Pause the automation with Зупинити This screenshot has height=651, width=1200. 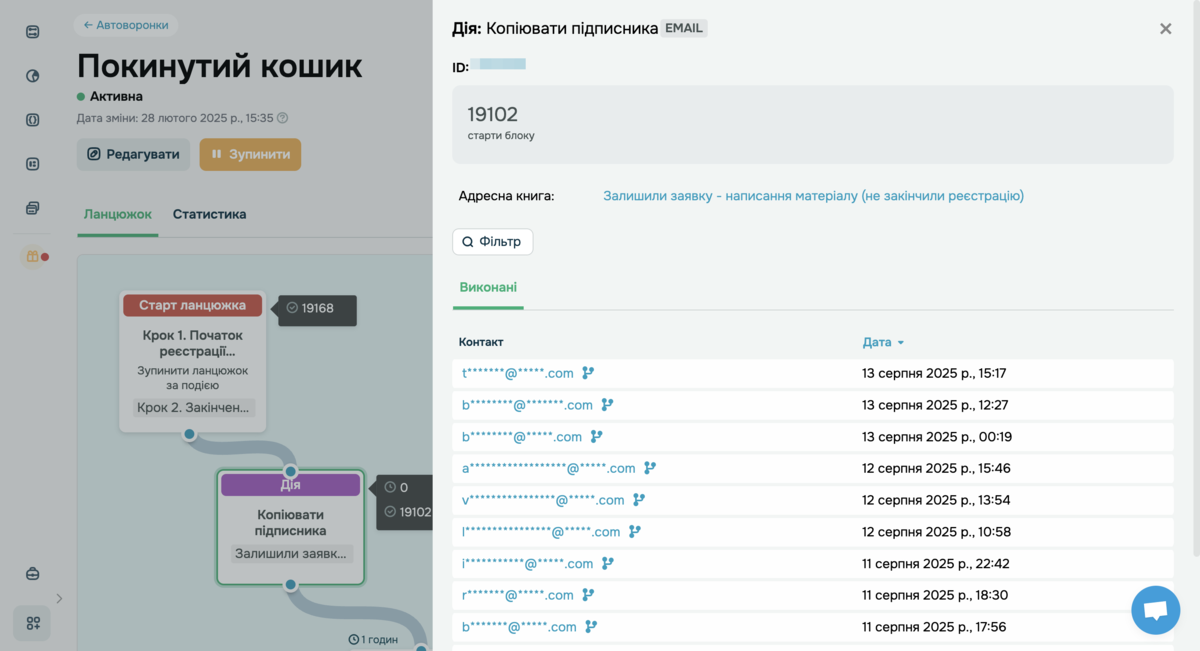[x=250, y=155]
